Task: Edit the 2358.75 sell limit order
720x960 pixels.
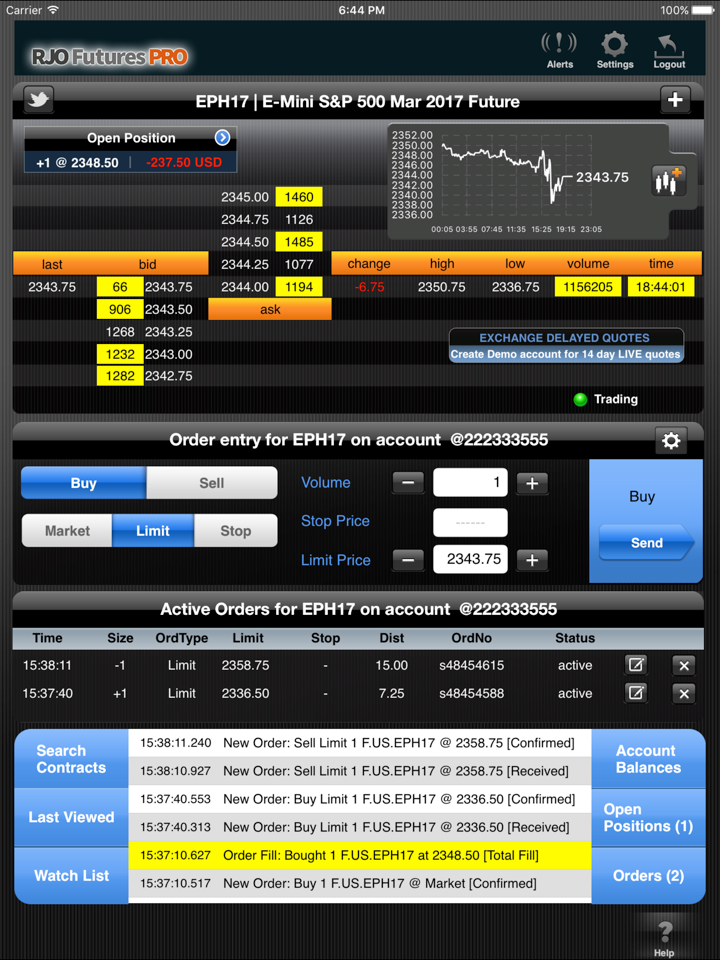Action: pyautogui.click(x=636, y=665)
